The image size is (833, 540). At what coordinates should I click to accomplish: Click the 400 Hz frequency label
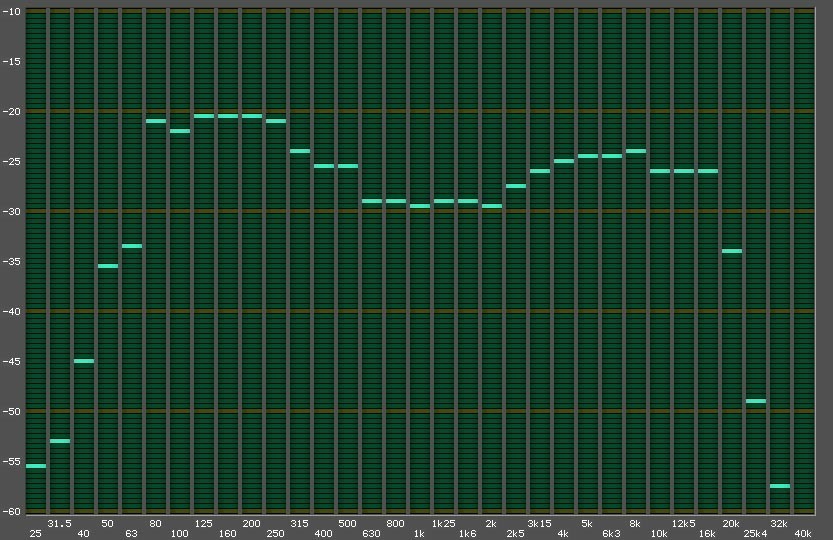click(x=324, y=534)
